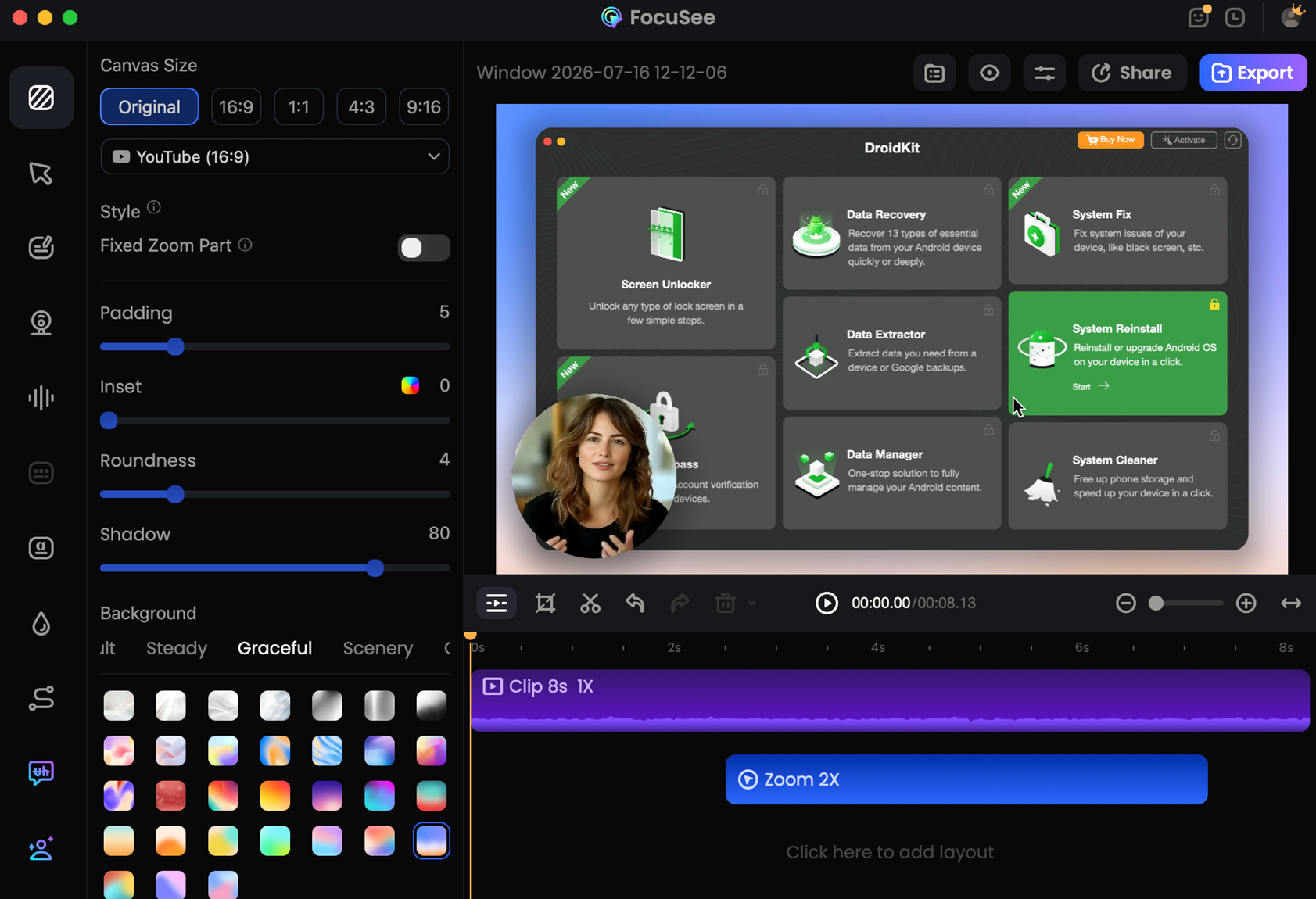Click the System Reinstall card in preview

pos(1117,353)
